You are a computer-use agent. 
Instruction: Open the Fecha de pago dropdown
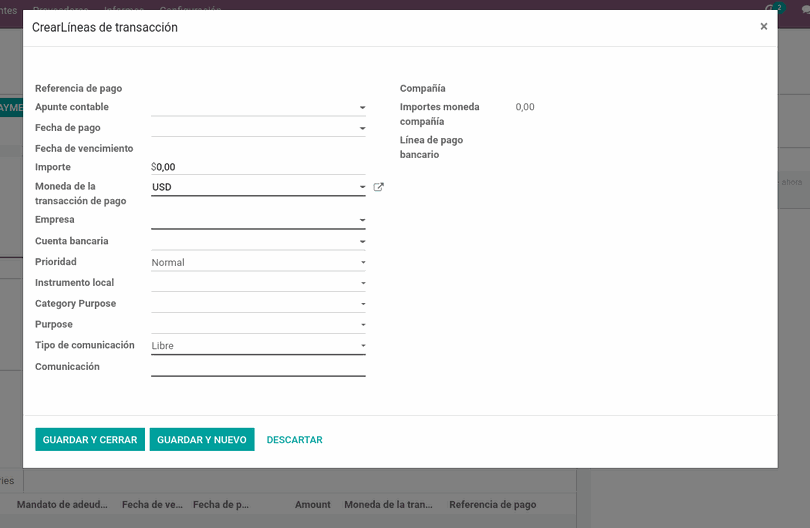pos(258,128)
